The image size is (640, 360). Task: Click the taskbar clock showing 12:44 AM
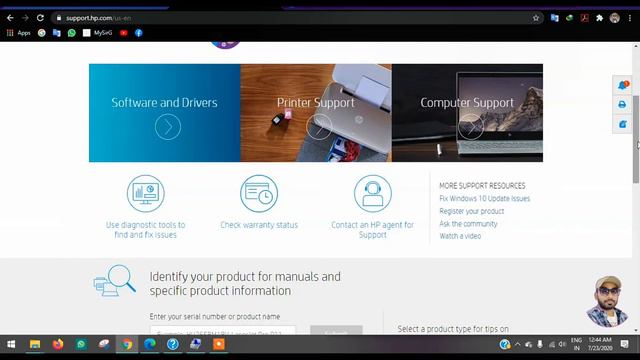point(600,344)
